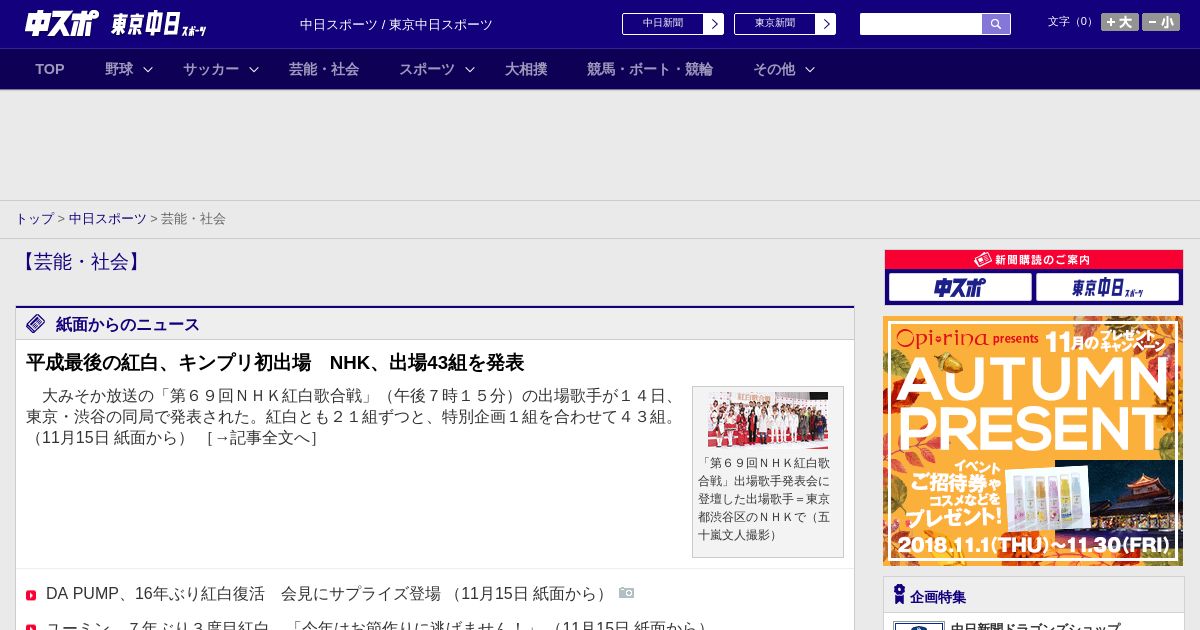Click the 文字（0） text size label
This screenshot has width=1200, height=630.
1071,21
